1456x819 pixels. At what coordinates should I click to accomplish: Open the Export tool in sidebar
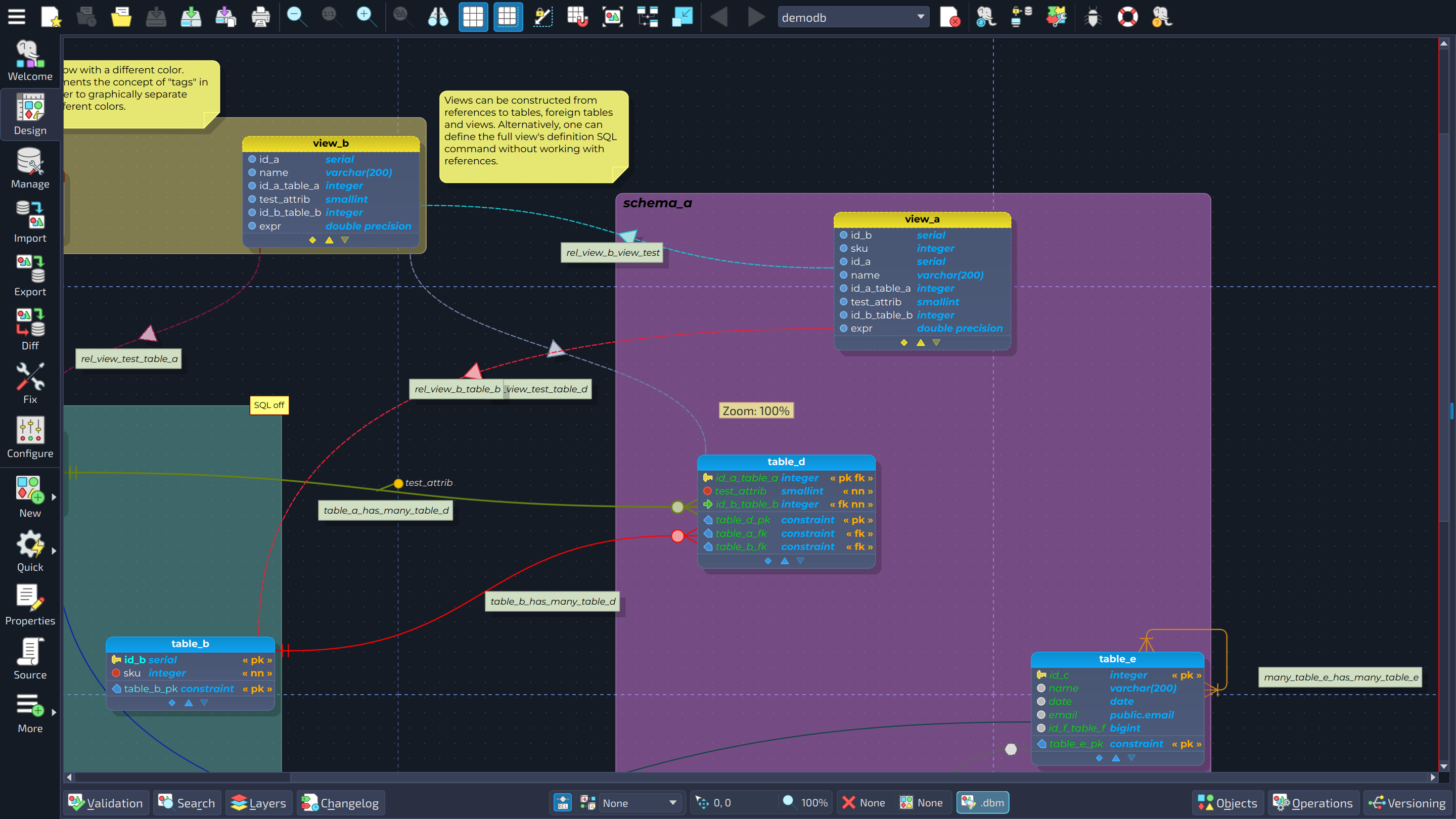pos(30,276)
